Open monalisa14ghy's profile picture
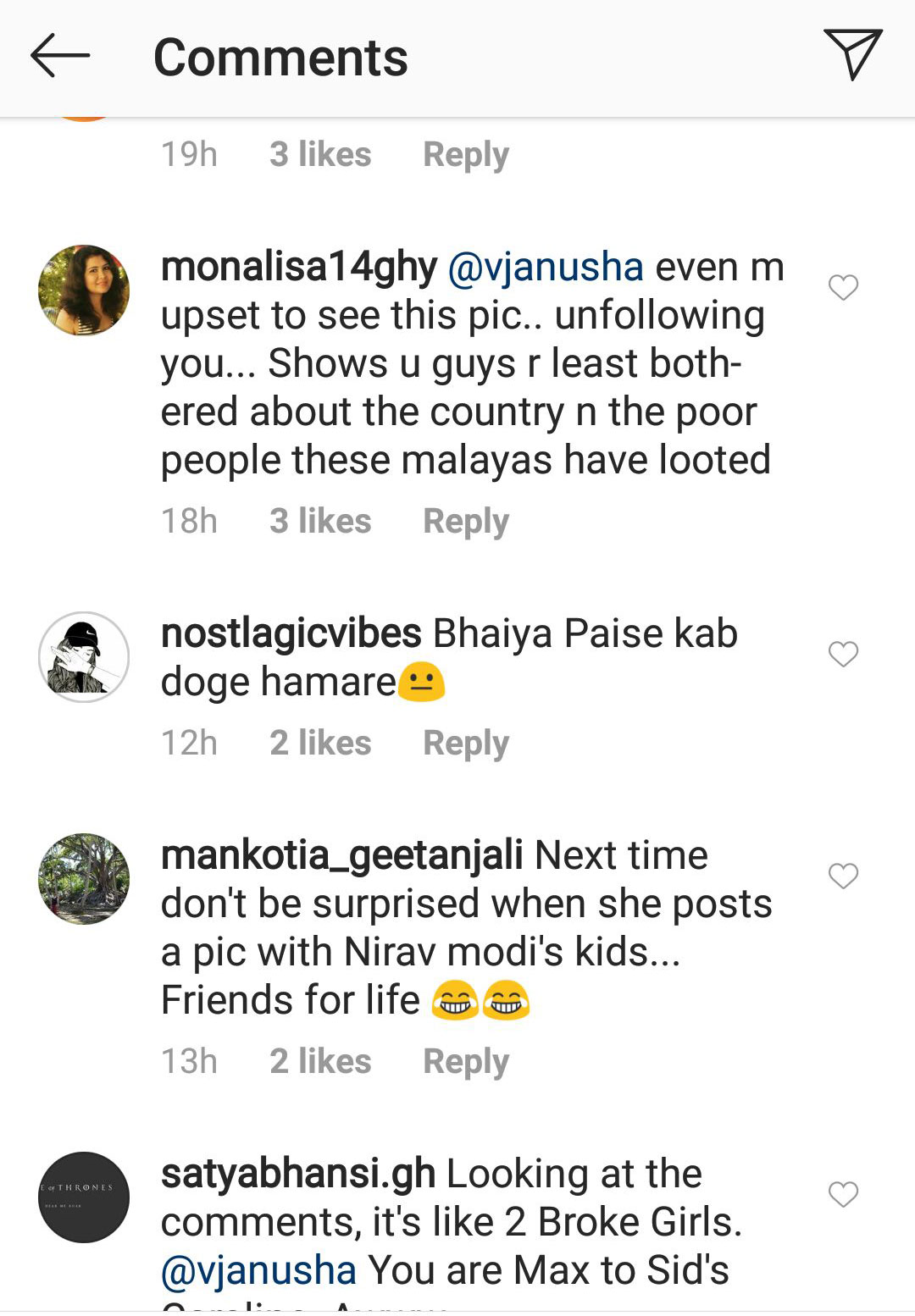Image resolution: width=915 pixels, height=1316 pixels. point(84,290)
